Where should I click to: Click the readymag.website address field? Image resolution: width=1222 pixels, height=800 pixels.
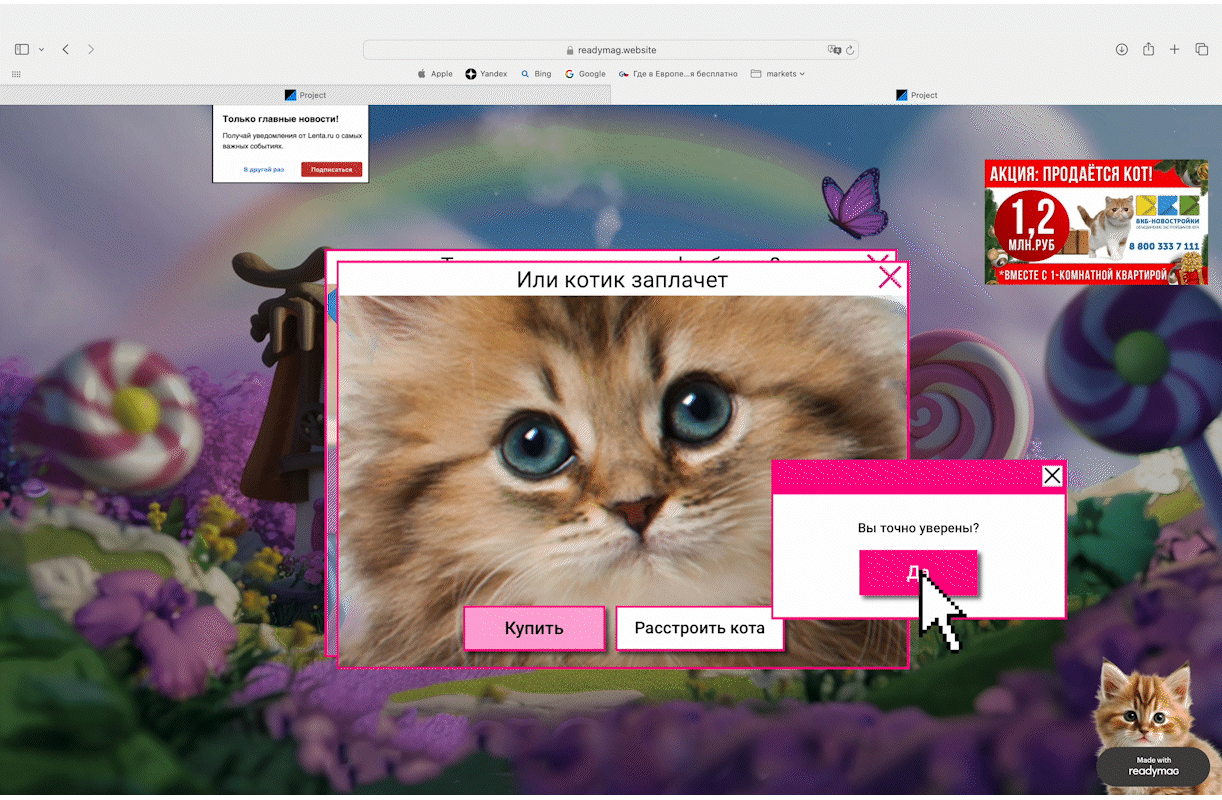[x=610, y=50]
